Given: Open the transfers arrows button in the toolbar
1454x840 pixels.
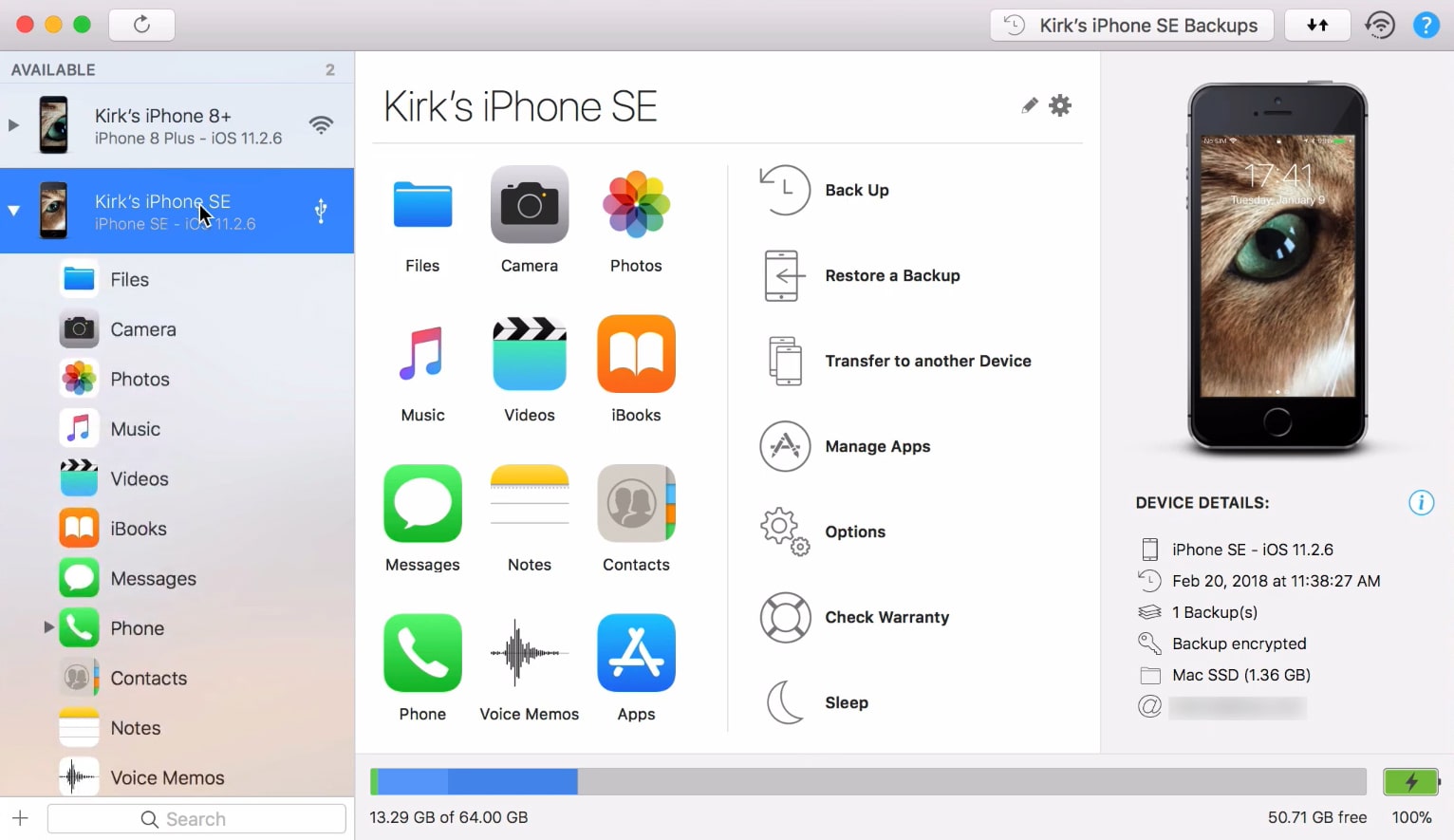Looking at the screenshot, I should pos(1317,25).
